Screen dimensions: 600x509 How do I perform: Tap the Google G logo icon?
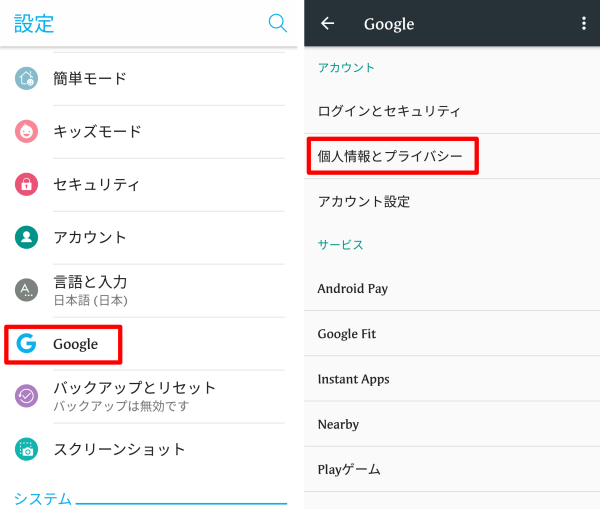[x=26, y=343]
